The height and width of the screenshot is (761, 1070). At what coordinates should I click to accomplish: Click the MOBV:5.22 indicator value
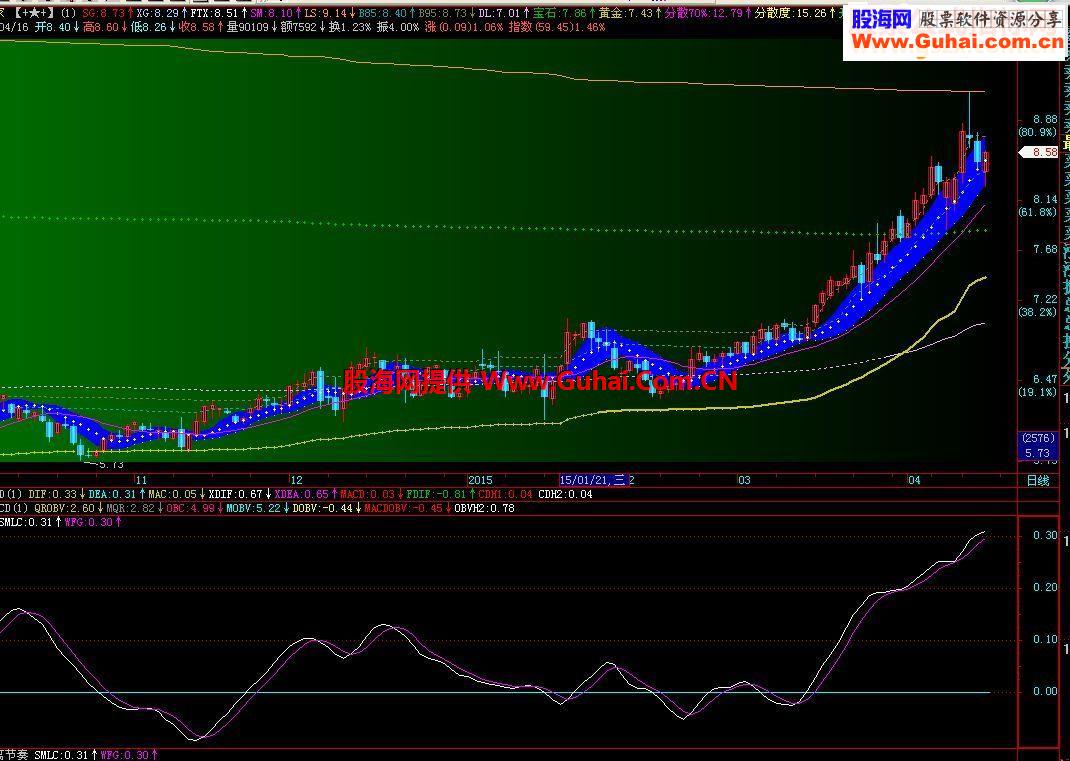[253, 508]
